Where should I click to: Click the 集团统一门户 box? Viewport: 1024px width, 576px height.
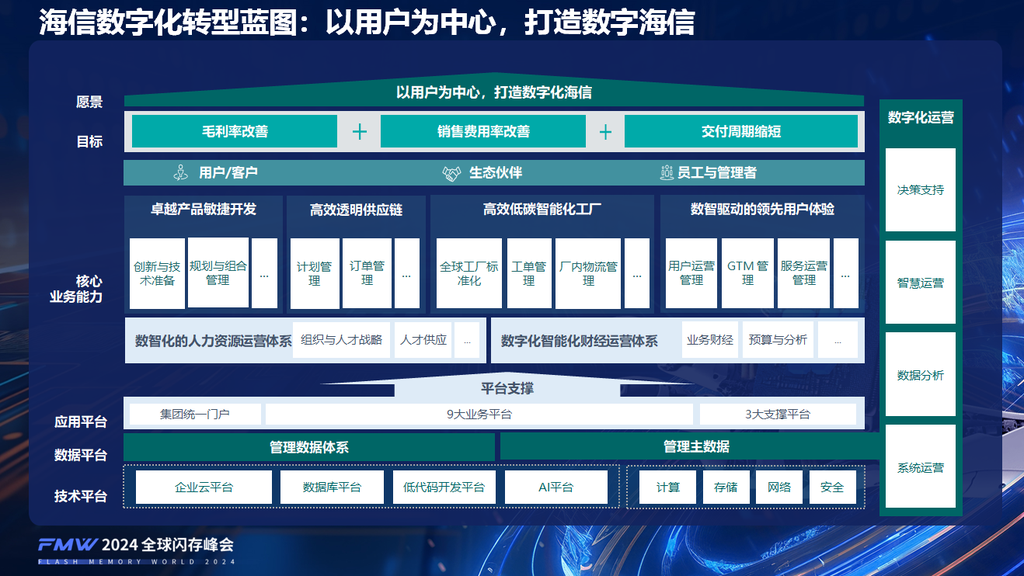195,414
